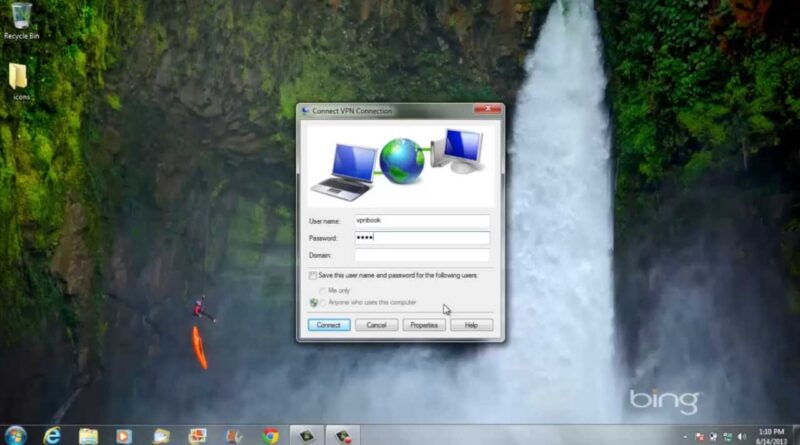
Task: Launch Windows Media Player from taskbar
Action: click(x=124, y=436)
